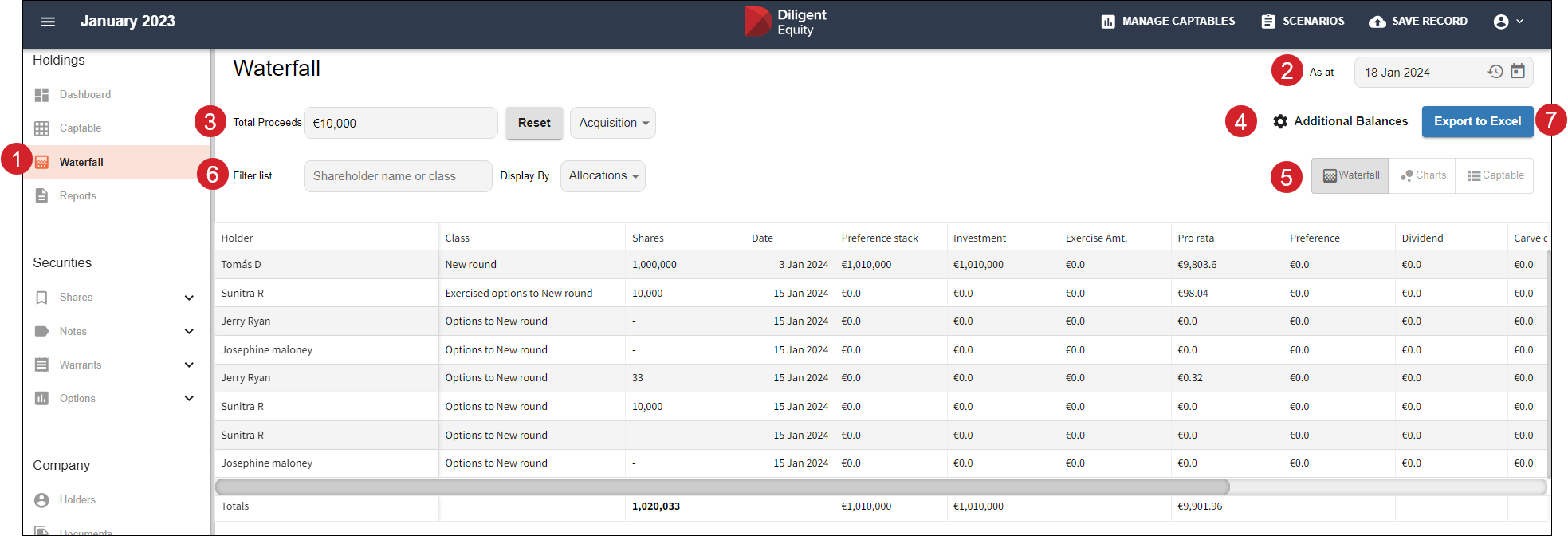
Task: Click the Dashboard sidebar icon
Action: click(x=41, y=95)
